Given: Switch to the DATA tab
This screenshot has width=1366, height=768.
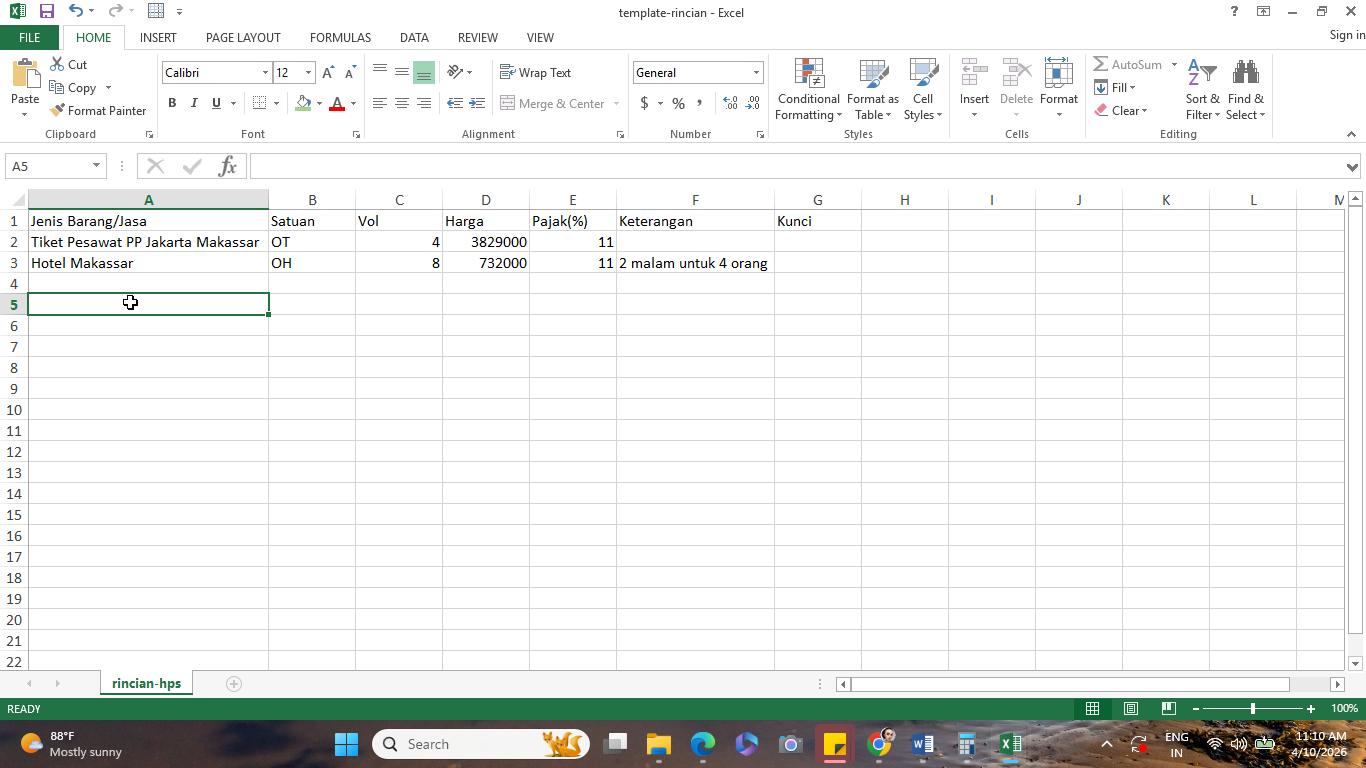Looking at the screenshot, I should pyautogui.click(x=414, y=37).
